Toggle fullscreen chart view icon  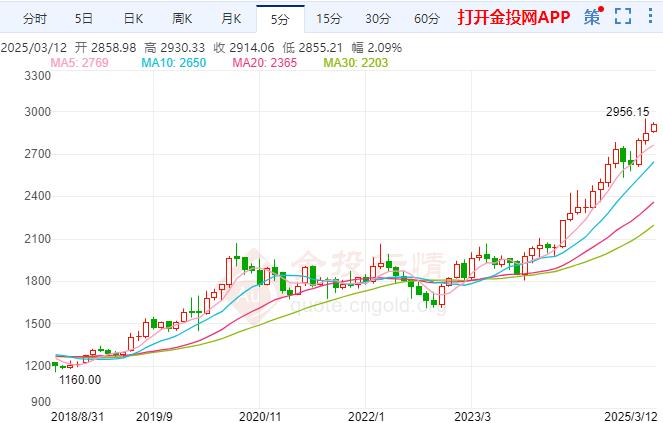click(623, 16)
